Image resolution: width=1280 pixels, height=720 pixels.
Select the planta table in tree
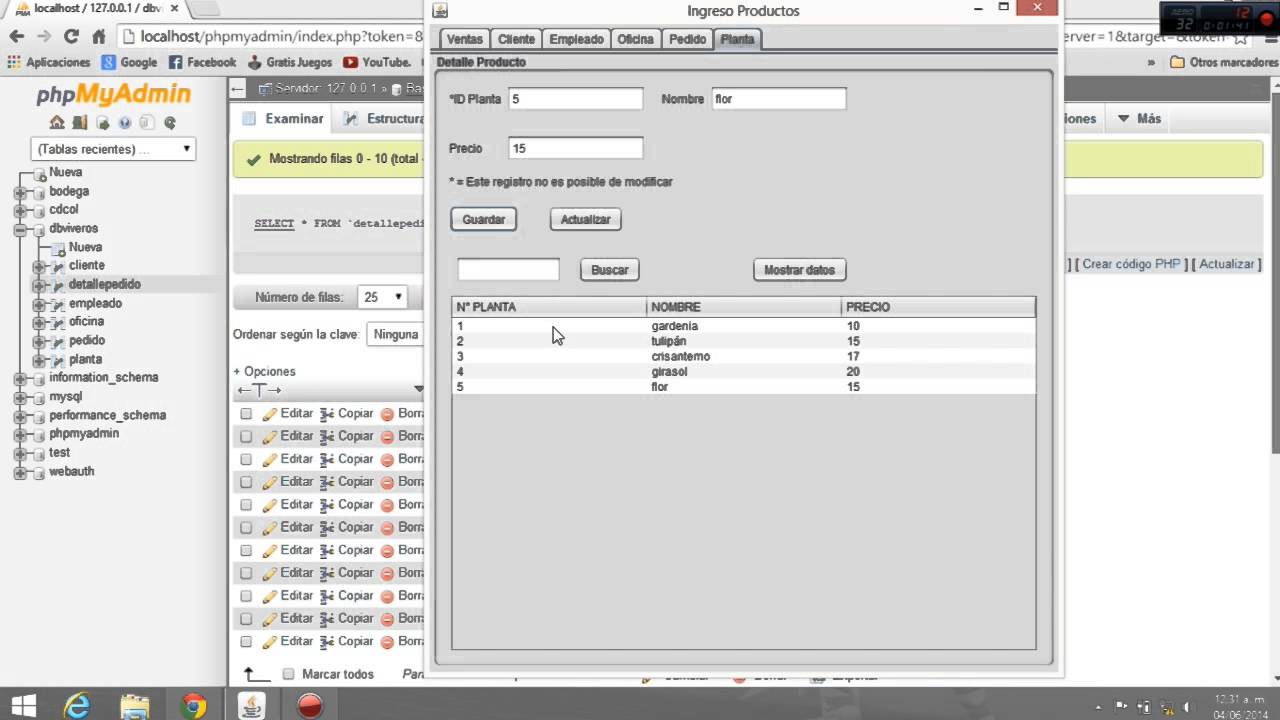85,359
